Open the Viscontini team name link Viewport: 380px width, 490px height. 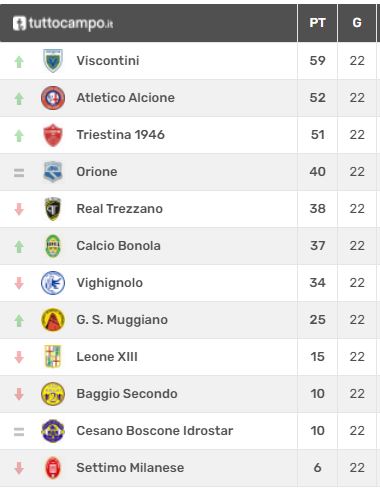coord(108,61)
